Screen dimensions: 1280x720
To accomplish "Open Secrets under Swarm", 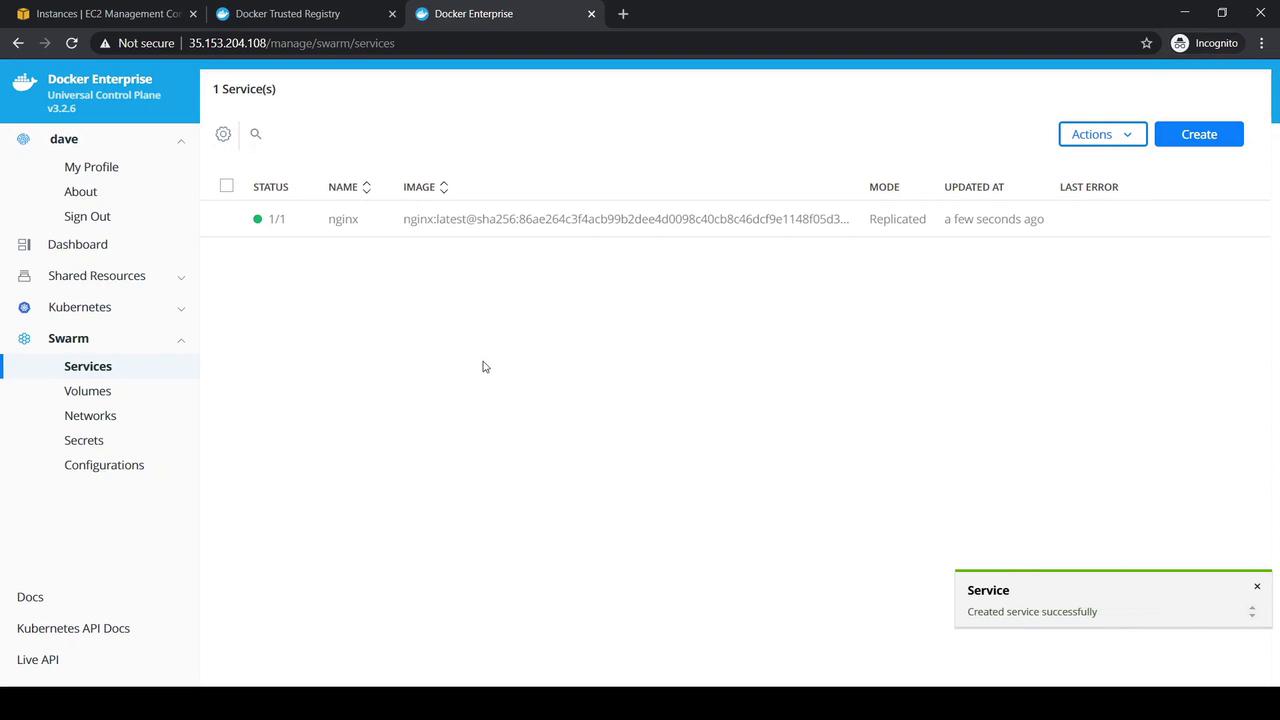I will (x=84, y=440).
